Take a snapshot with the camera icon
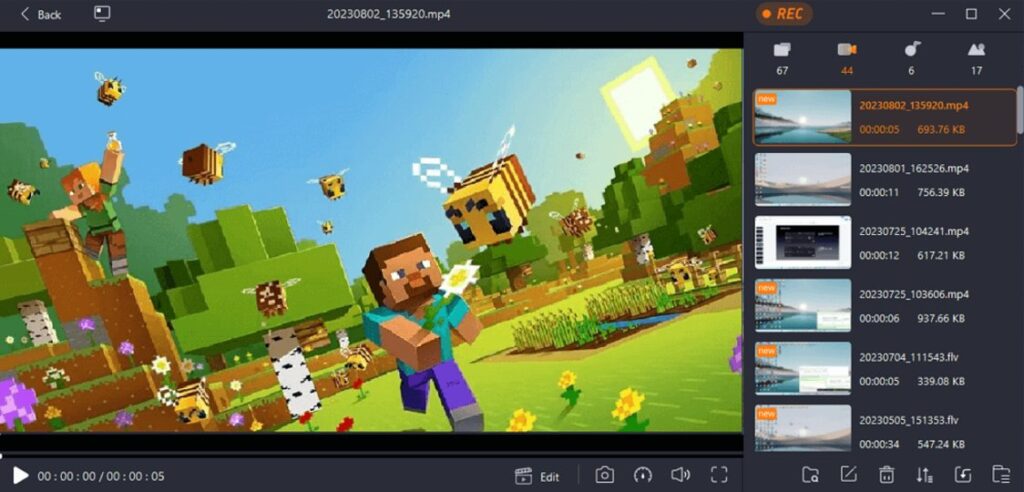 (x=605, y=475)
